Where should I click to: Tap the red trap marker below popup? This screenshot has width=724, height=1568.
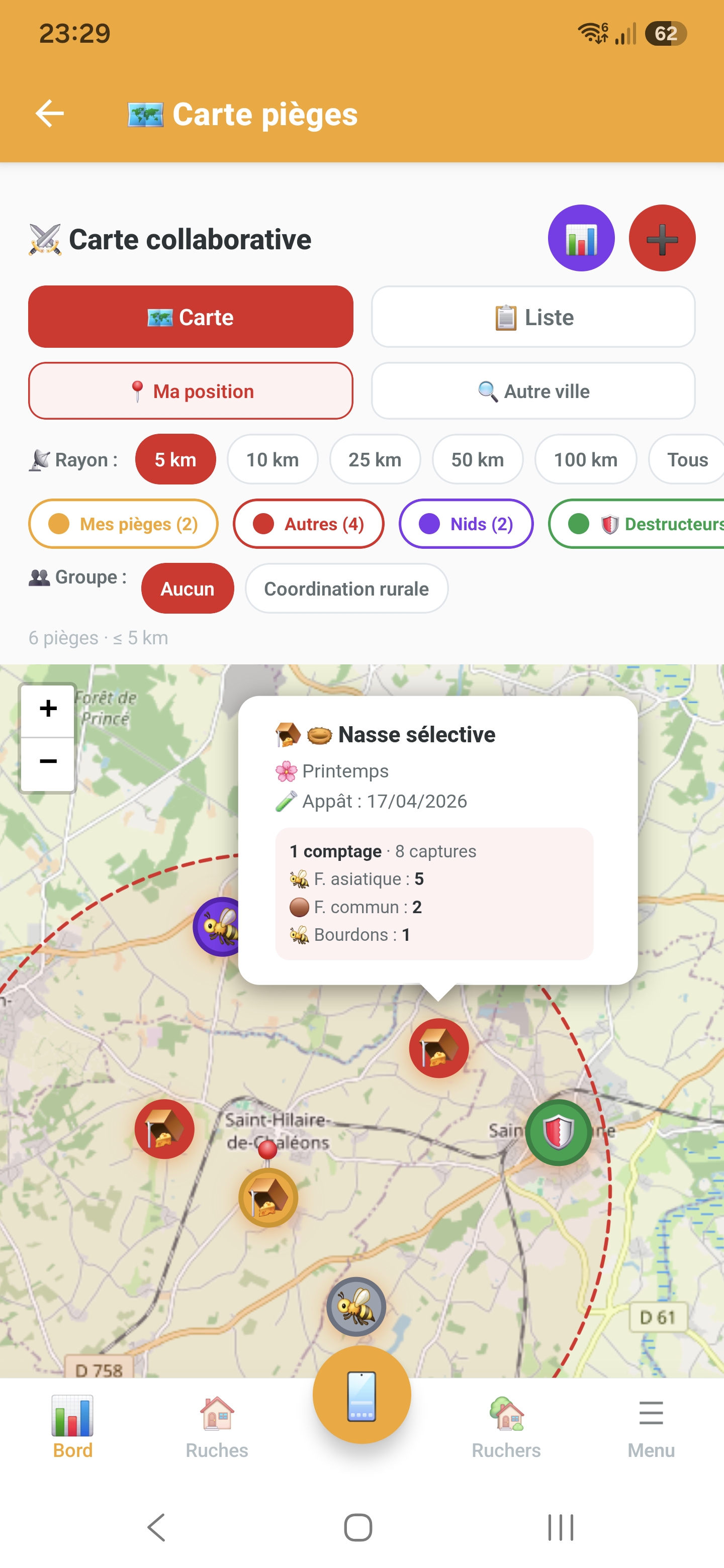tap(438, 1048)
